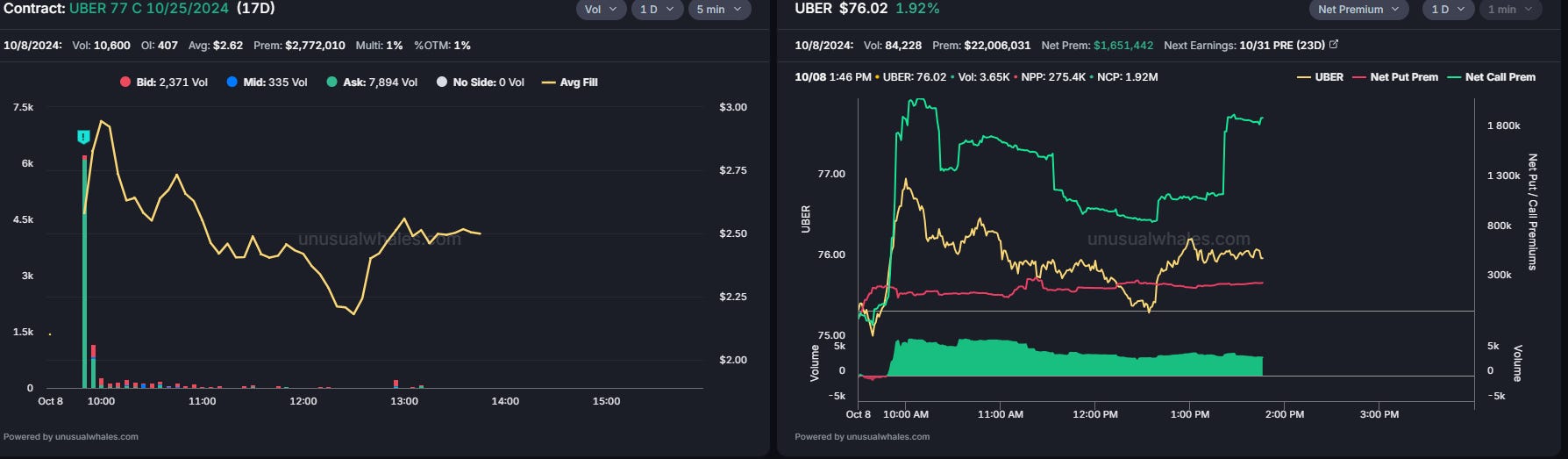Click the %OTM: 1% stat
1568x459 pixels.
pyautogui.click(x=443, y=45)
